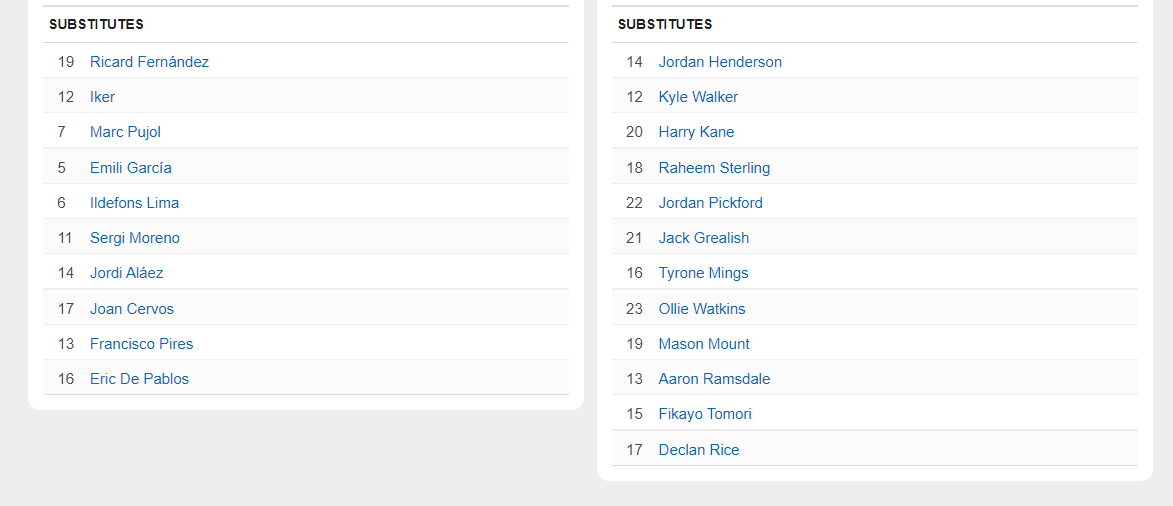
Task: Open Jordan Henderson player link
Action: point(720,62)
